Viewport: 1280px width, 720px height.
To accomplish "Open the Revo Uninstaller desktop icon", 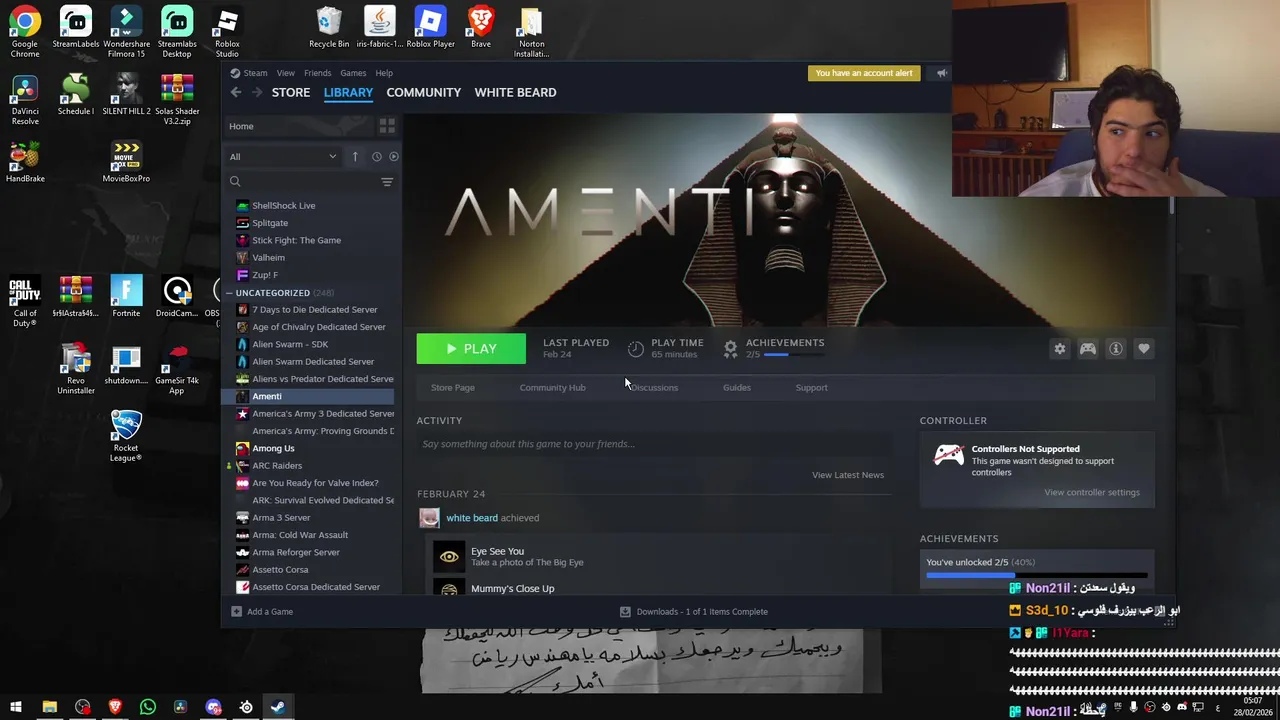I will 76,369.
